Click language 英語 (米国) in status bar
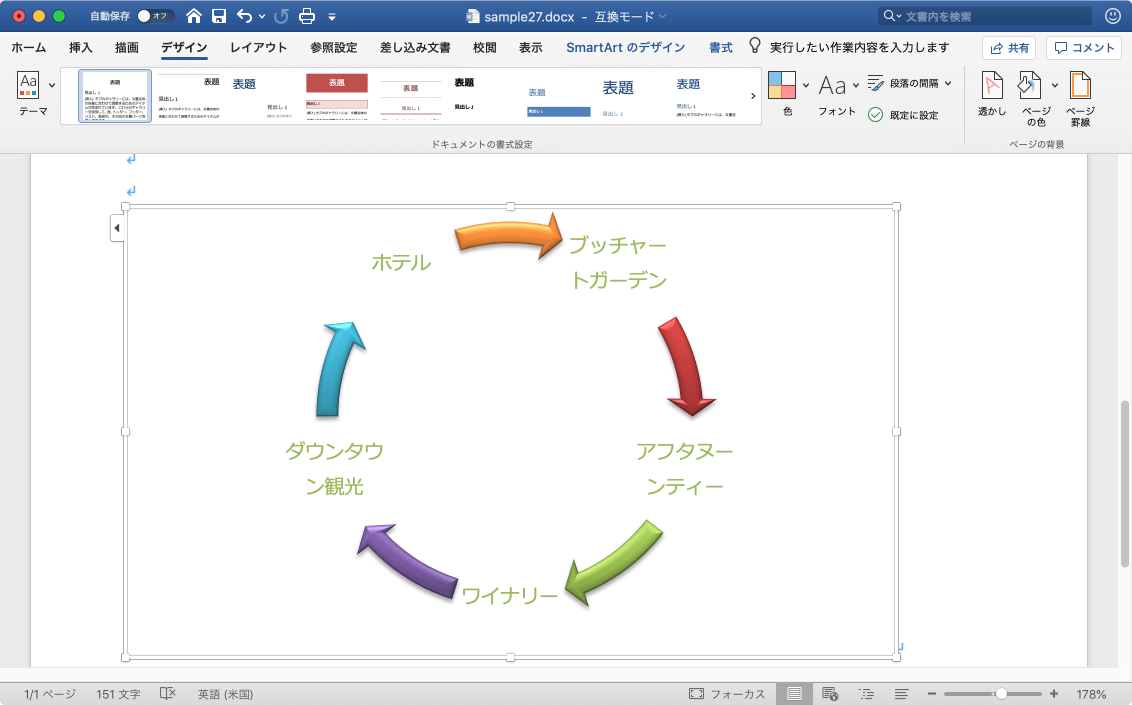Viewport: 1132px width, 705px height. coord(225,694)
